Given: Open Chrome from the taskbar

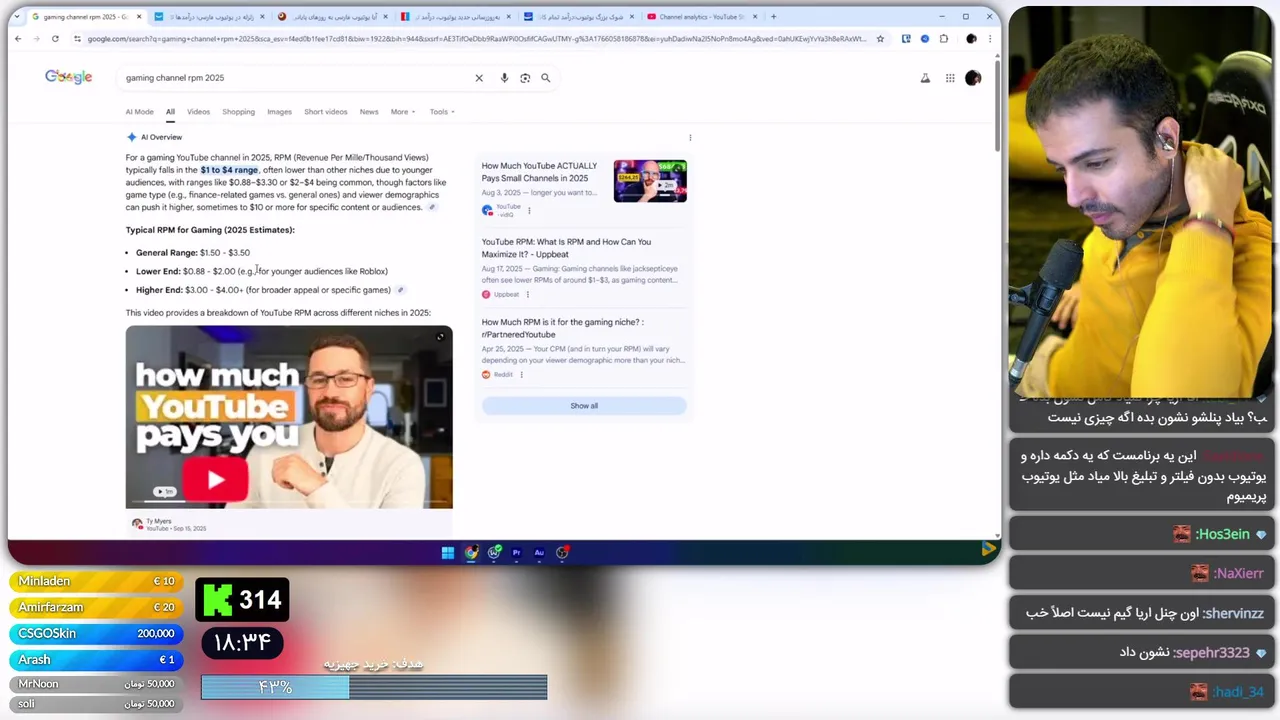Looking at the screenshot, I should pyautogui.click(x=471, y=552).
